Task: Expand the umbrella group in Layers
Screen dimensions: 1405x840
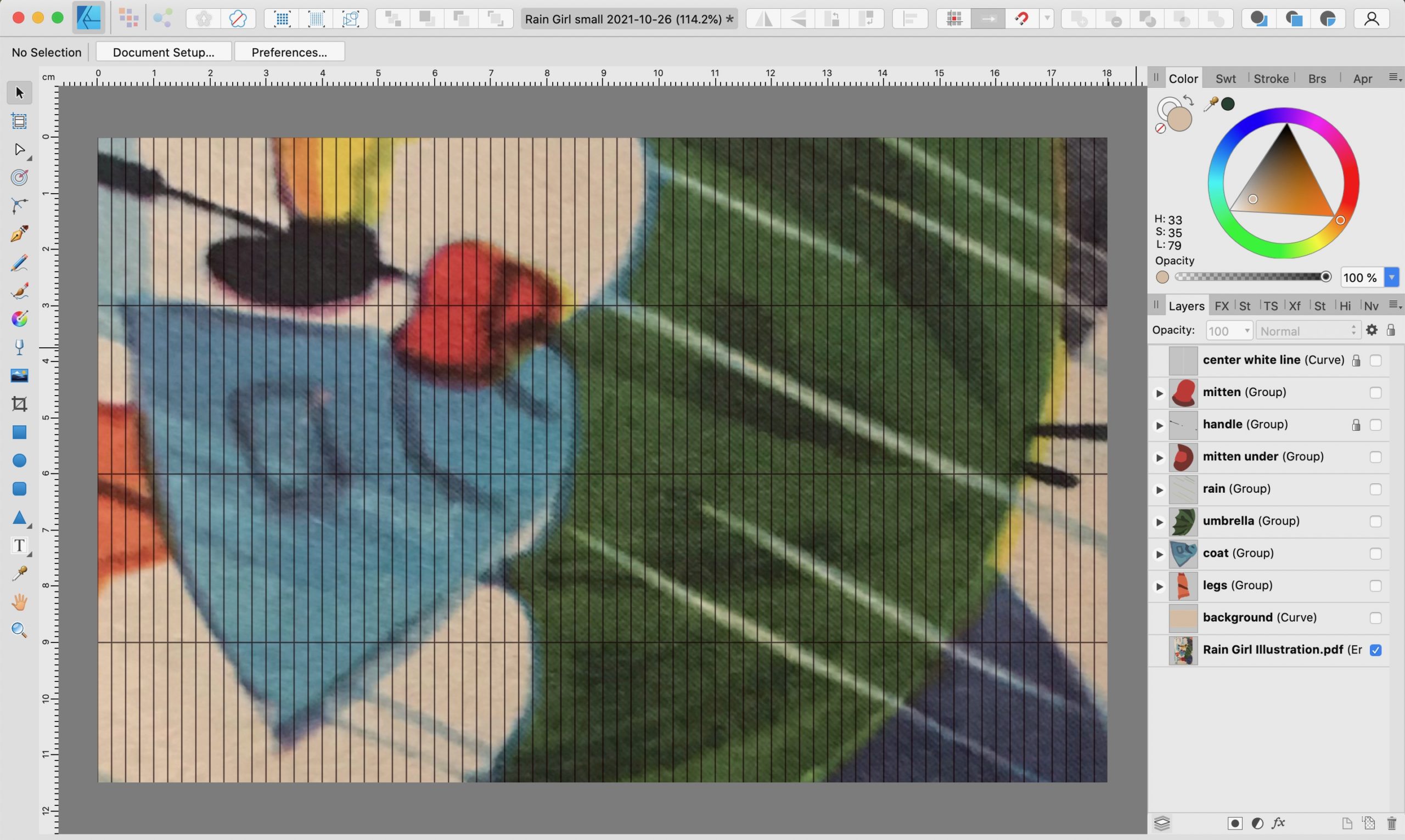Action: click(1158, 522)
